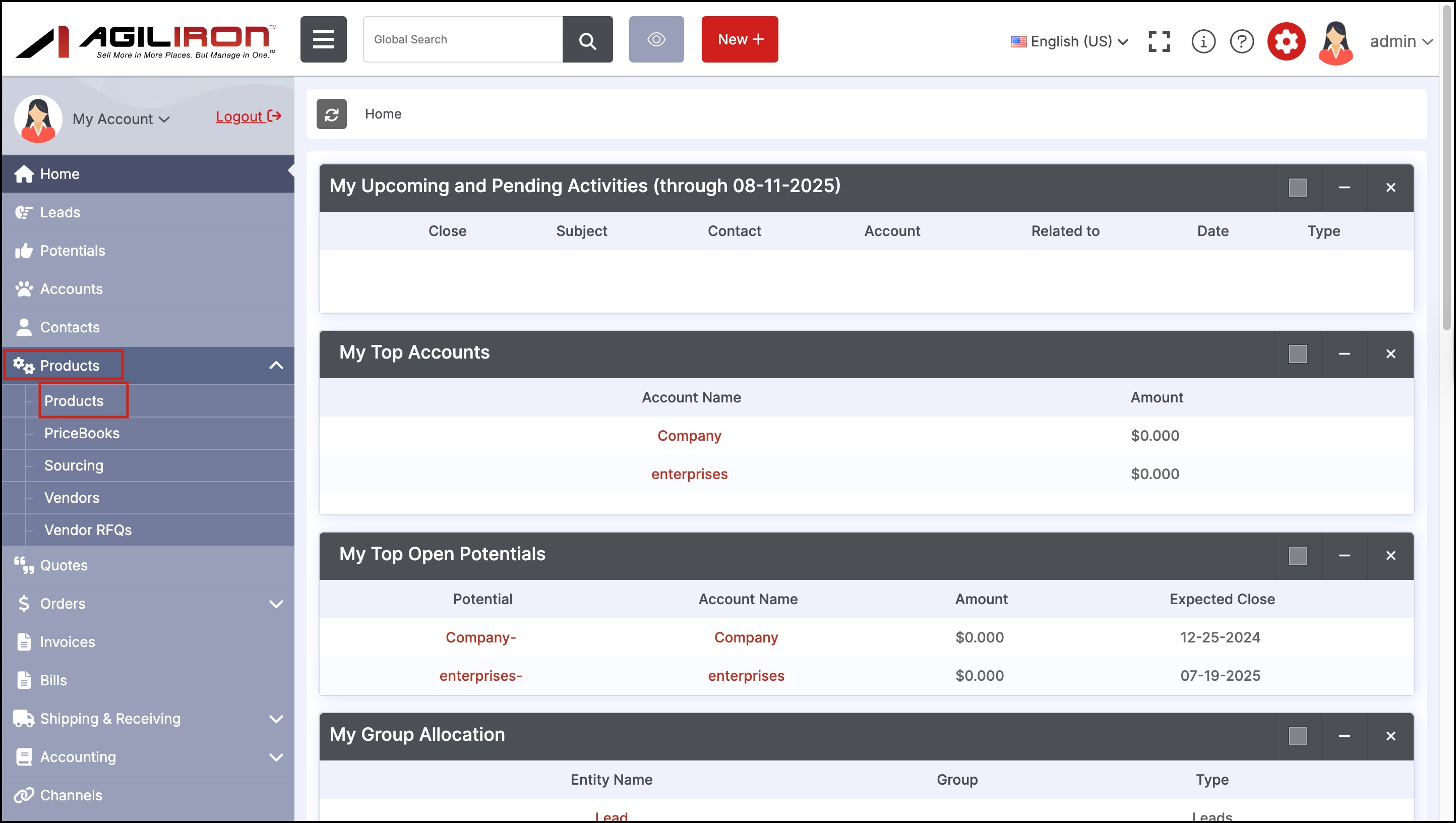Screen dimensions: 1456x823
Task: Open the Company- potential link
Action: click(x=480, y=637)
